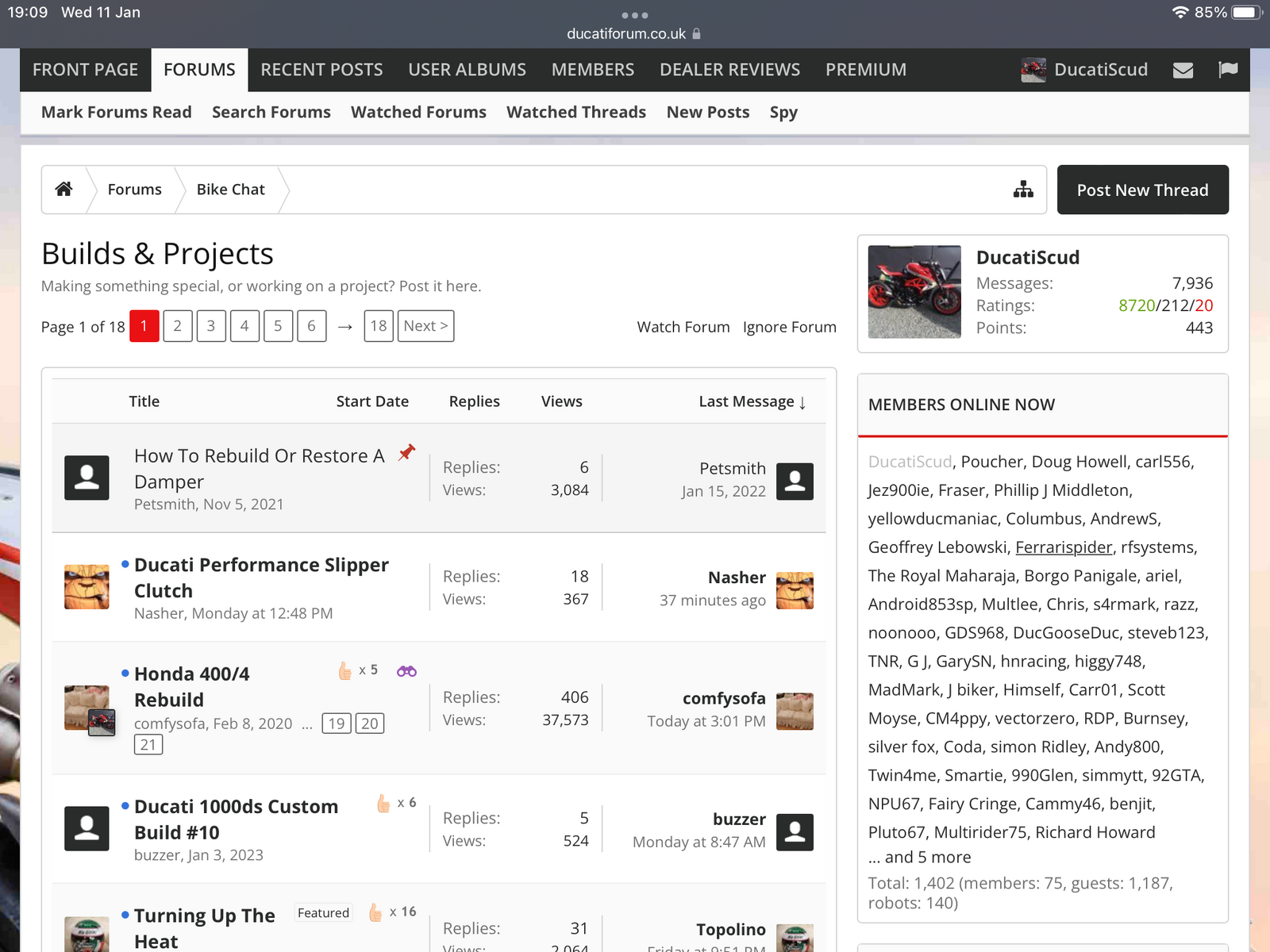
Task: Click Mark Forums Read
Action: [117, 113]
